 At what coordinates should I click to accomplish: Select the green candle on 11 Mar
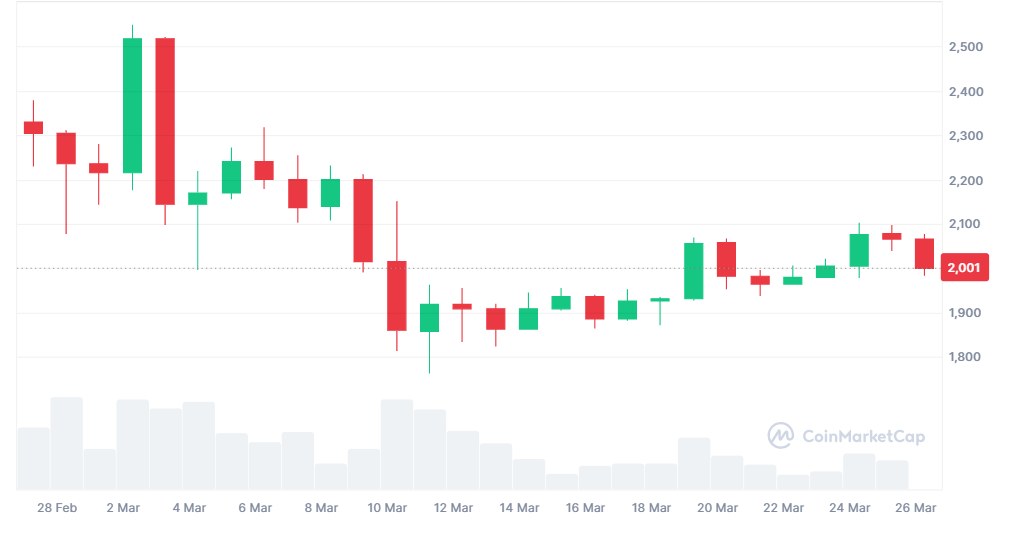(x=430, y=318)
